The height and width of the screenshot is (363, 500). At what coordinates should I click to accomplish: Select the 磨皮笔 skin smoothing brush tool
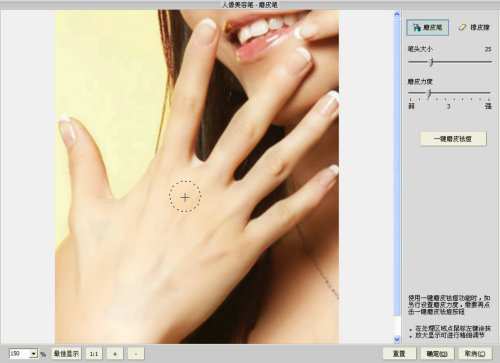427,27
